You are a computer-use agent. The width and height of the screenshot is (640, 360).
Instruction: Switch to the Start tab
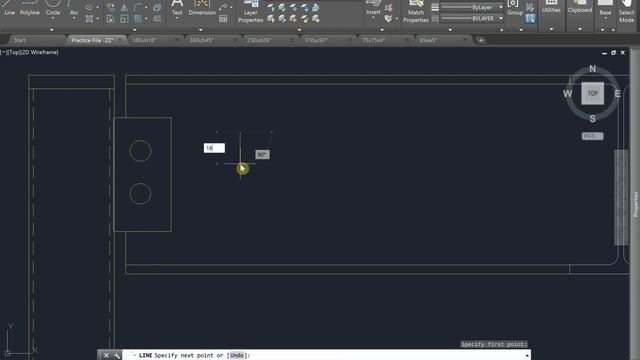click(x=19, y=40)
